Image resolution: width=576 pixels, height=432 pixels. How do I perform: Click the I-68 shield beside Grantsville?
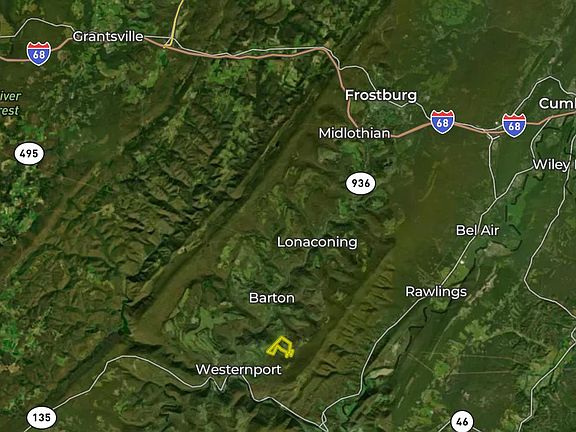tap(39, 54)
